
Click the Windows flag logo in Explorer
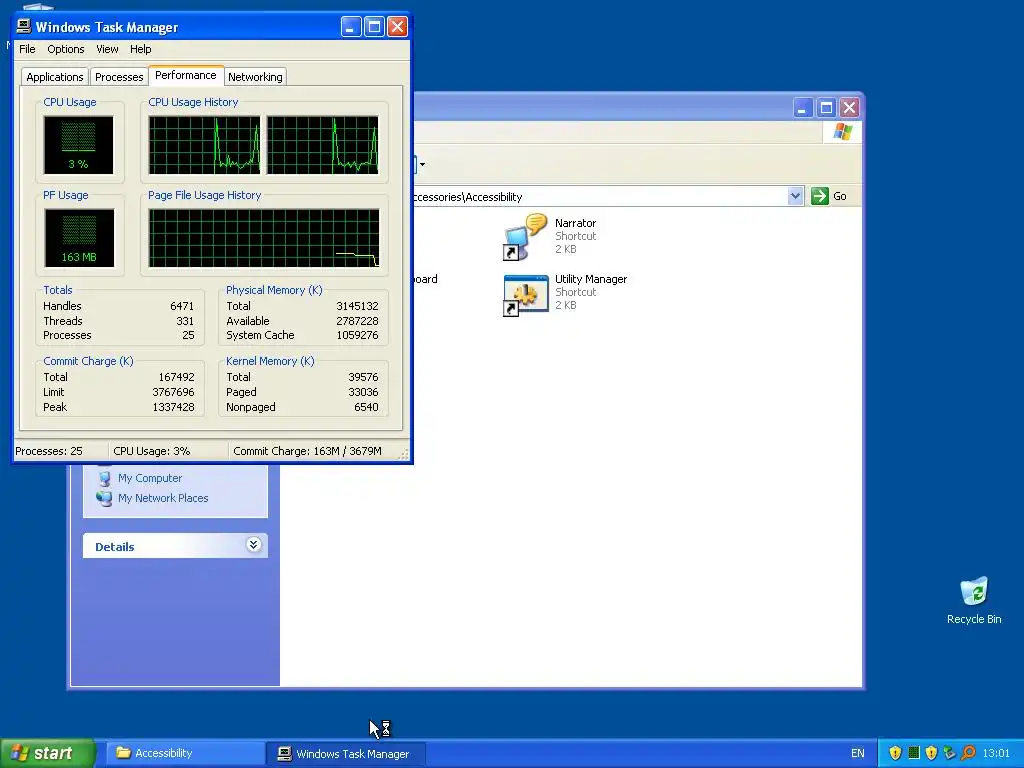(x=842, y=132)
